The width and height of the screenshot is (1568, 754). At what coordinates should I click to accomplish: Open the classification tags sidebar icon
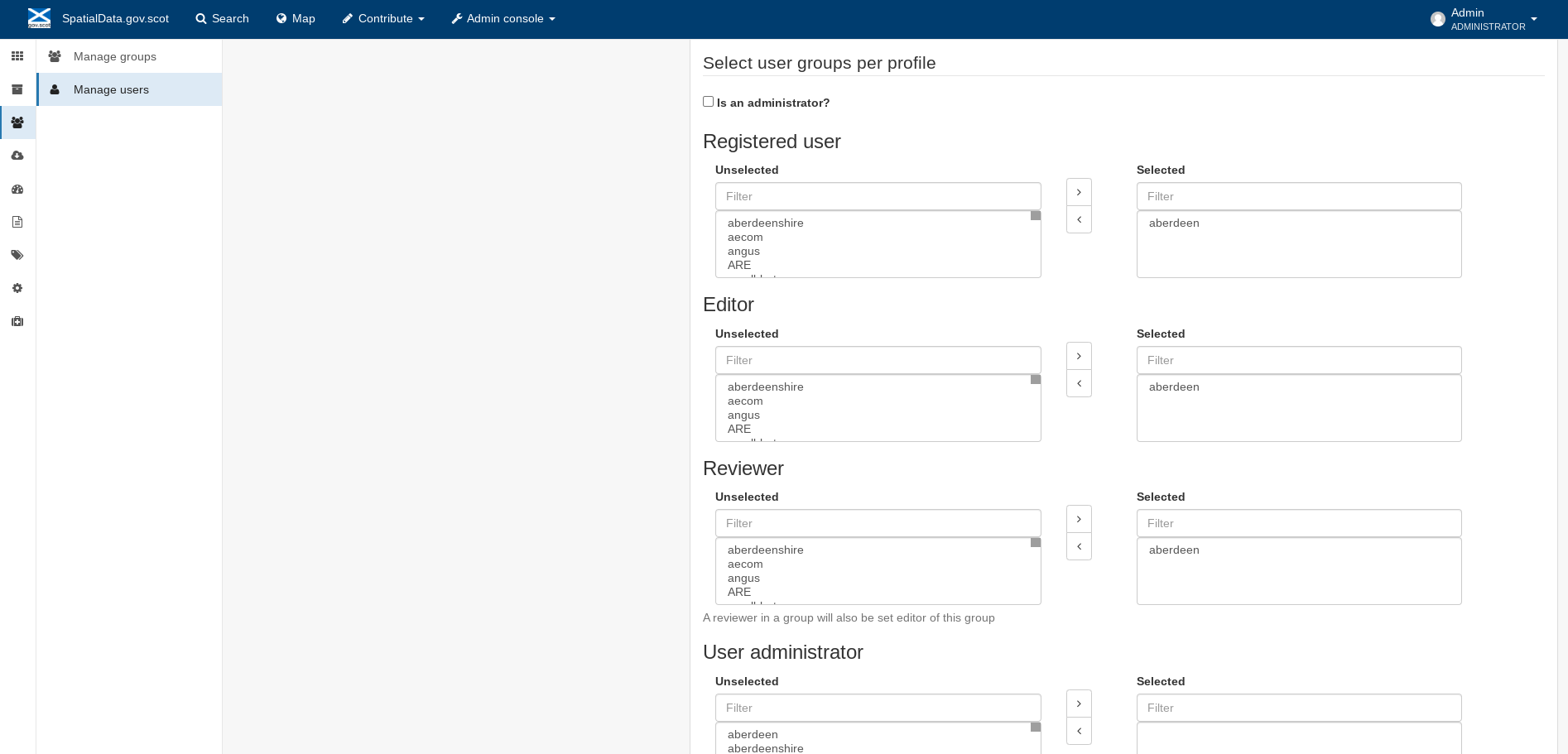tap(17, 255)
